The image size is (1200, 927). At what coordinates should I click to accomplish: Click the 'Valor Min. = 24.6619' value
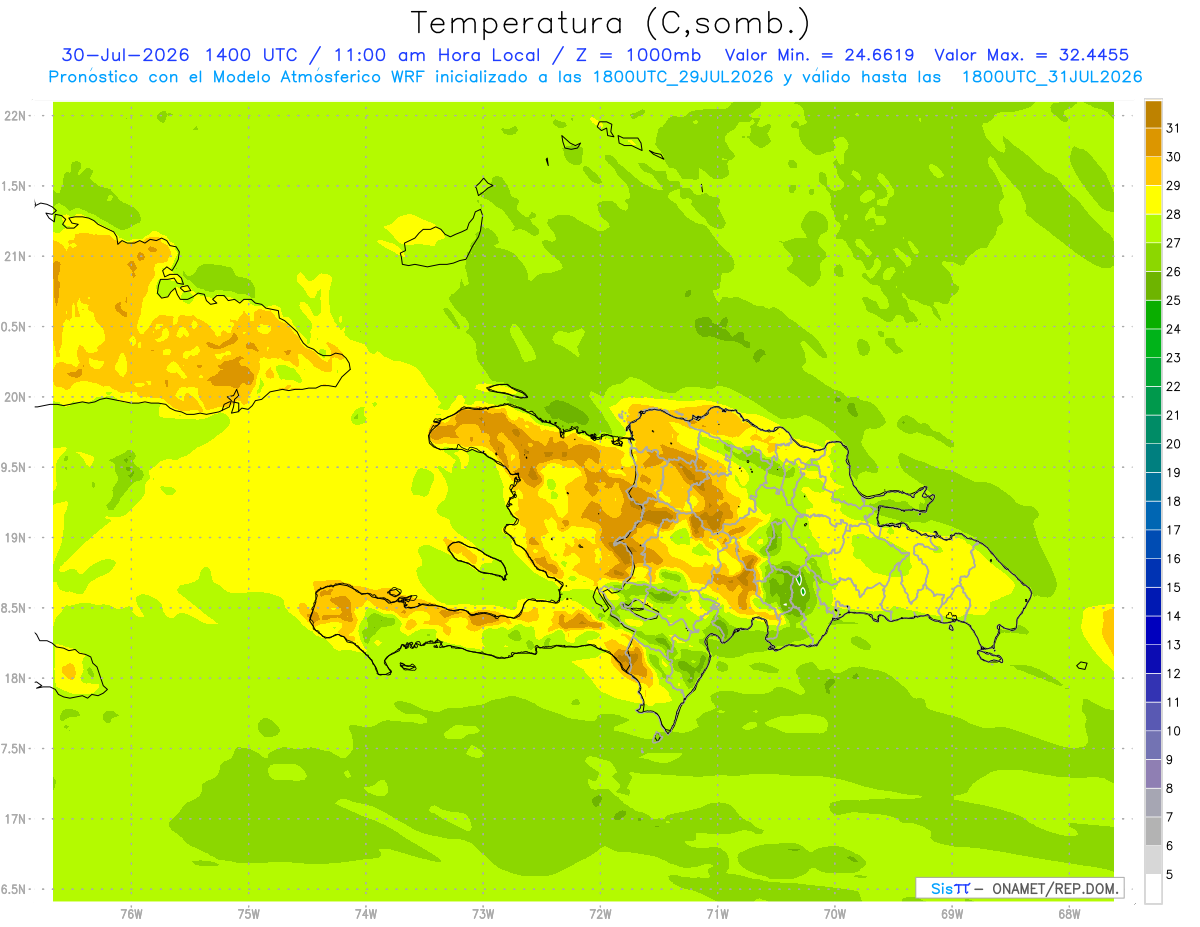[820, 55]
